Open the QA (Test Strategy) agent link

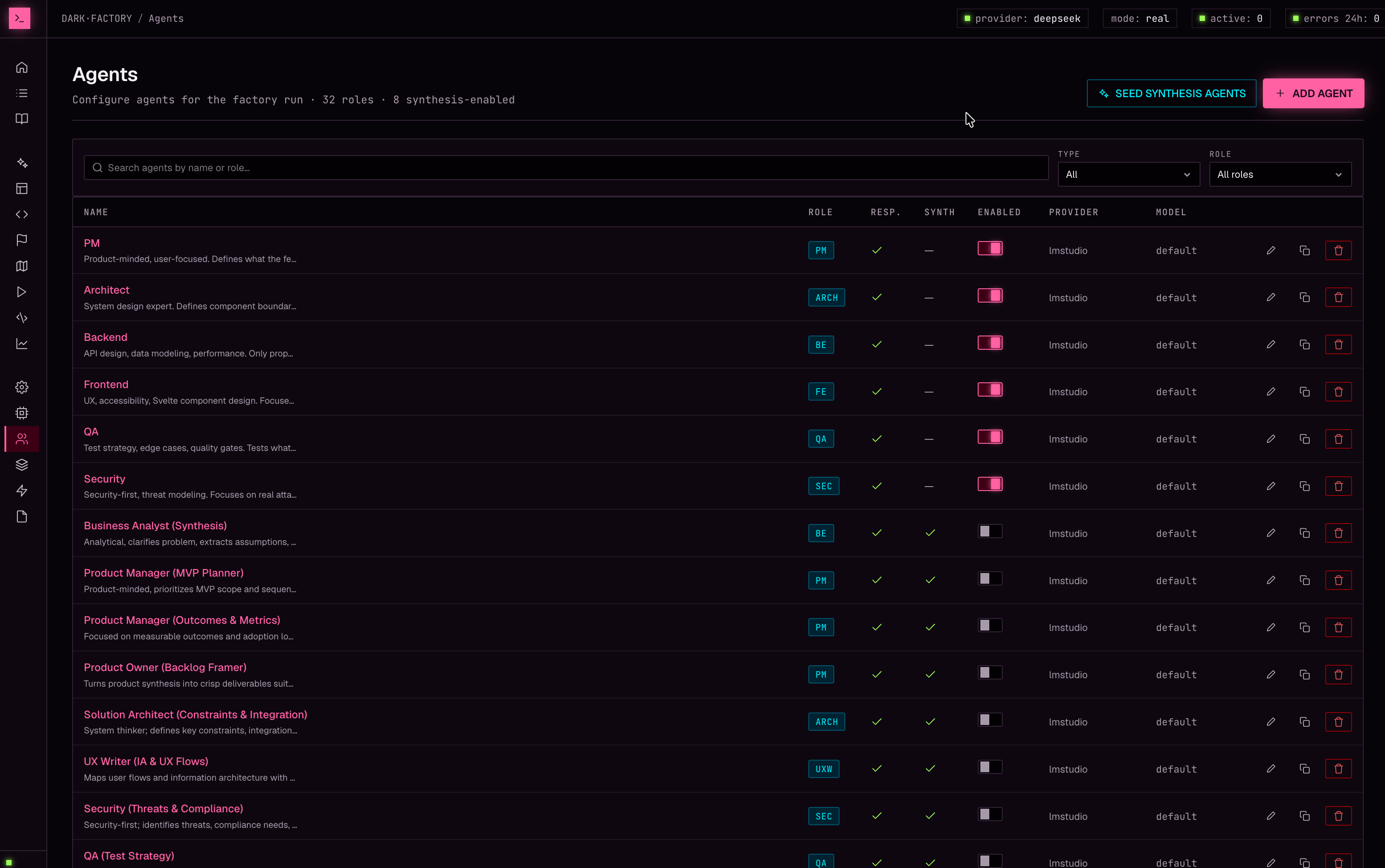click(x=129, y=856)
